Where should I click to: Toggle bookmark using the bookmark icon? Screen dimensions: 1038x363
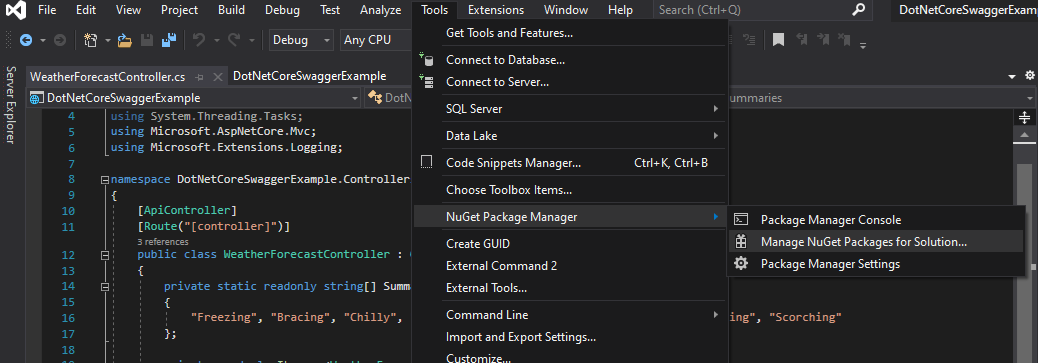point(778,40)
